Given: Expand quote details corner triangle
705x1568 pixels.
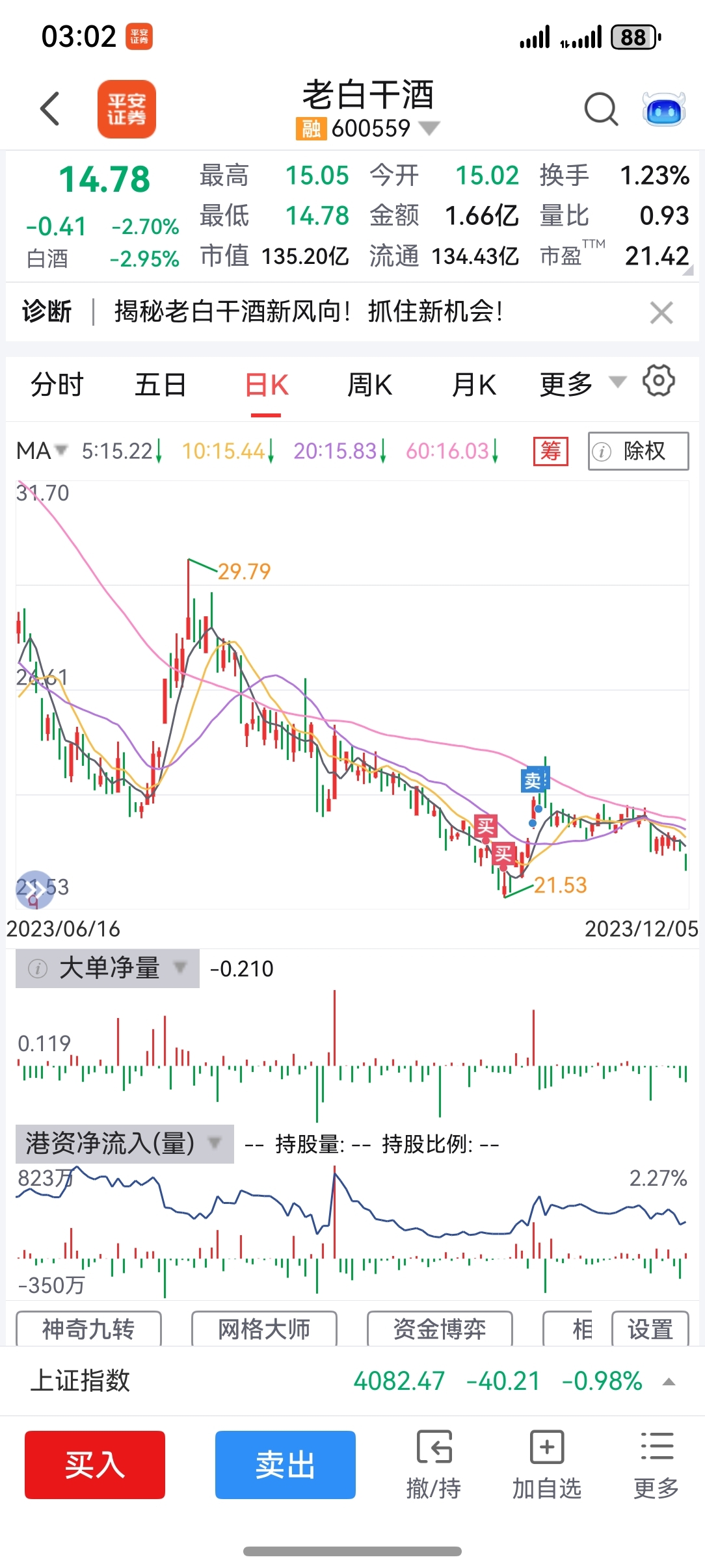Looking at the screenshot, I should tap(687, 270).
